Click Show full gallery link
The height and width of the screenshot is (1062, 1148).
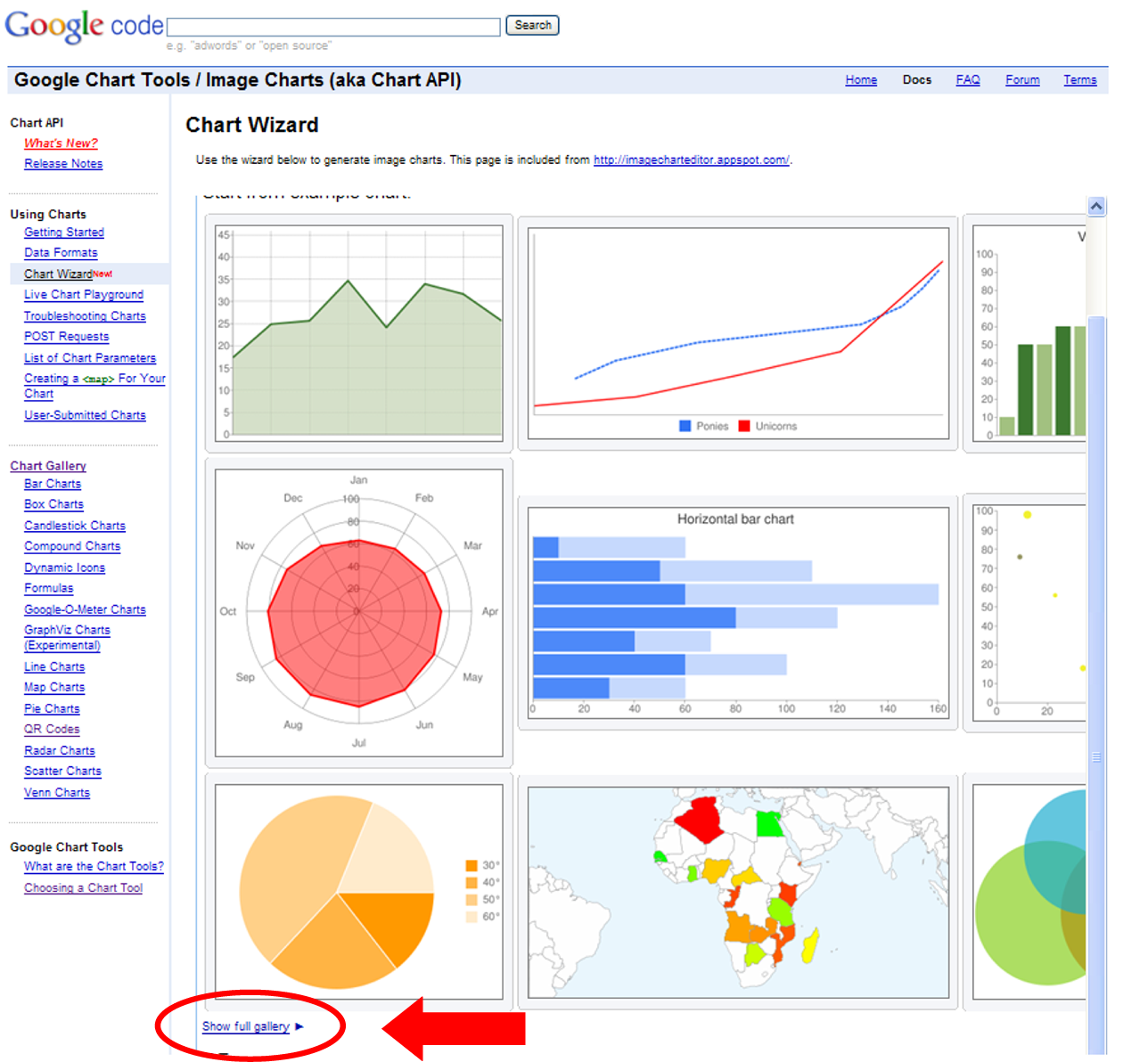pos(246,1026)
